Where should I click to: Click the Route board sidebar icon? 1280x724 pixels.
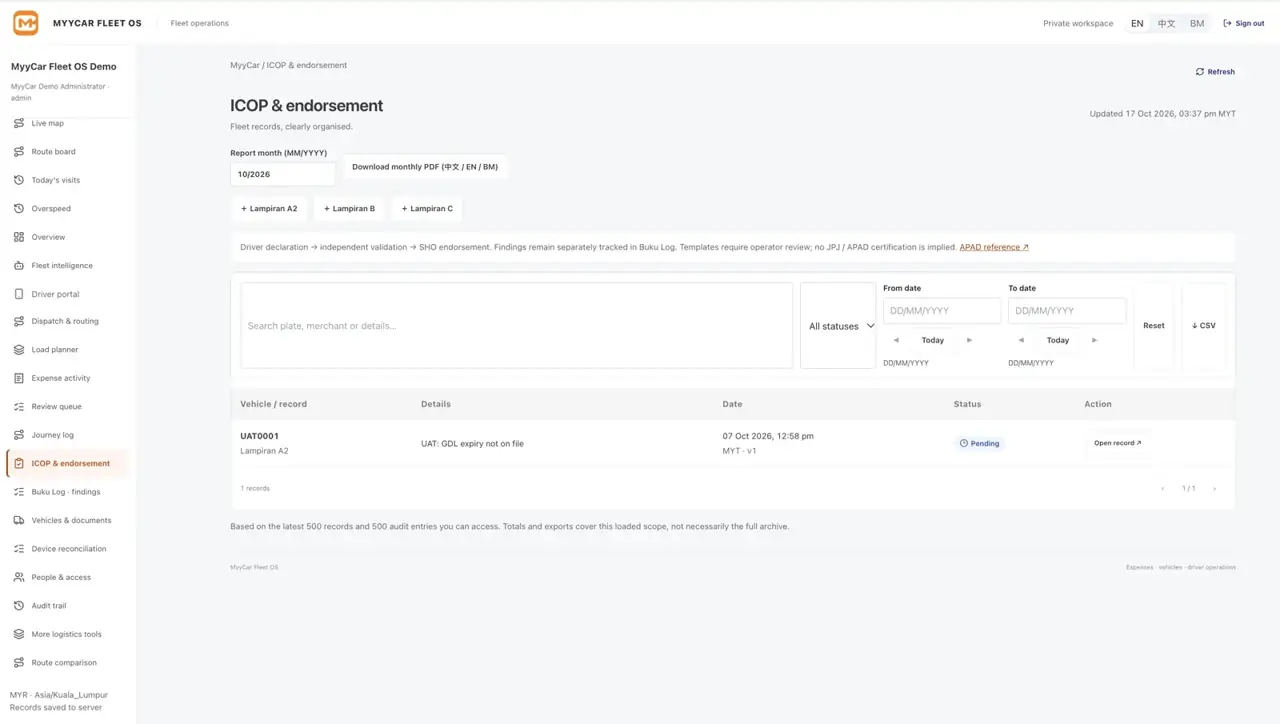click(19, 152)
